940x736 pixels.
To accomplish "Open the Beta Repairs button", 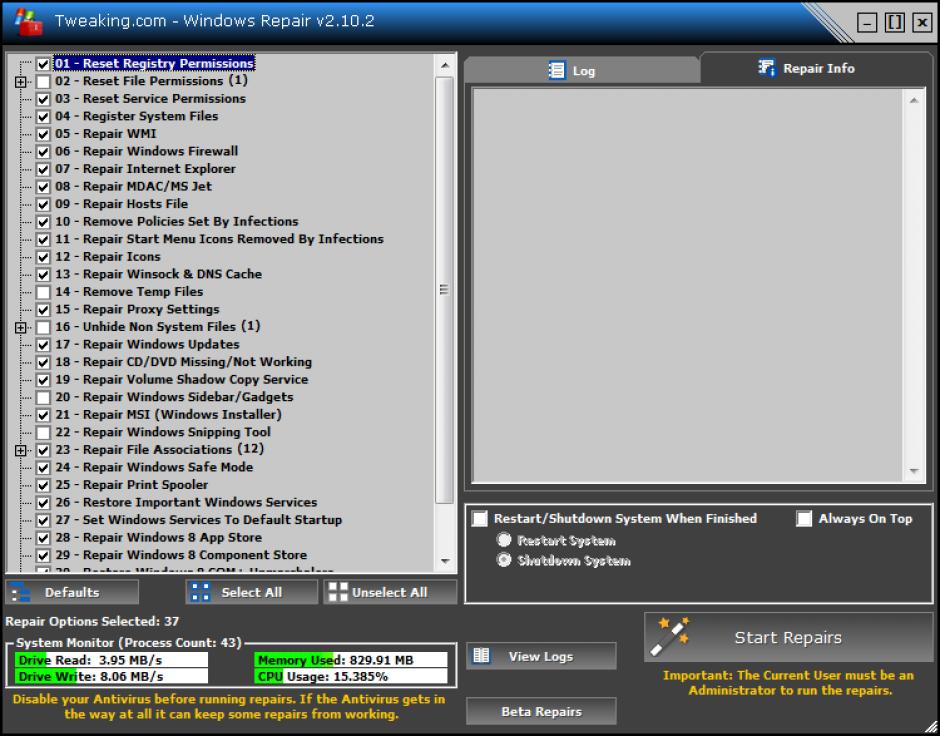I will [541, 711].
